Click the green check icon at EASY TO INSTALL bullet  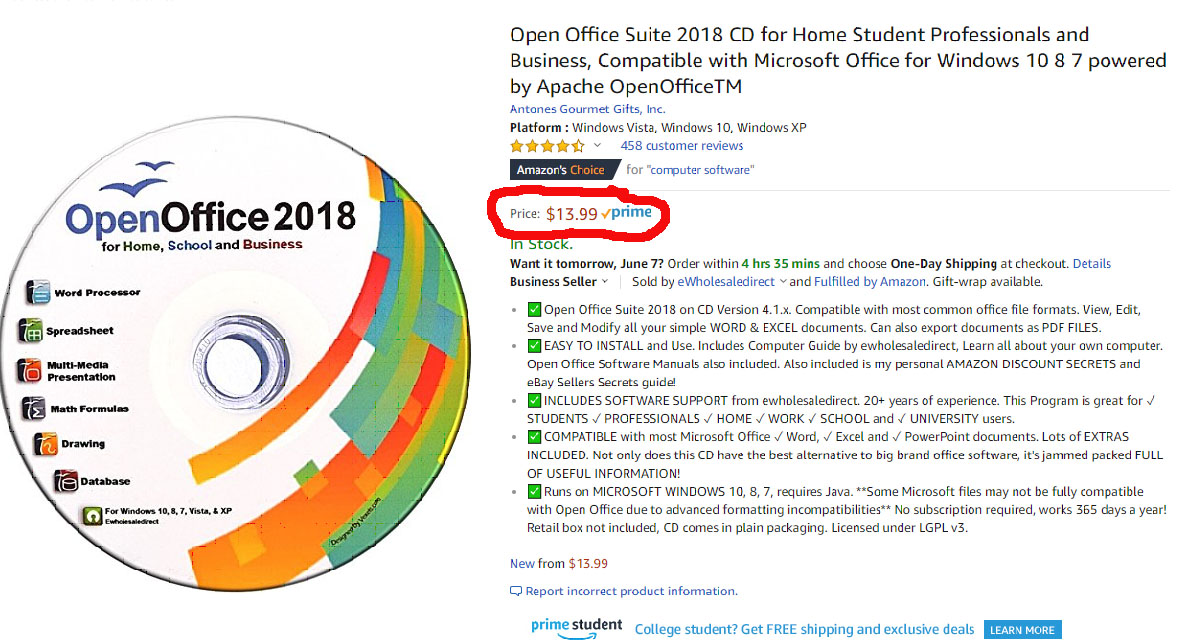click(534, 346)
